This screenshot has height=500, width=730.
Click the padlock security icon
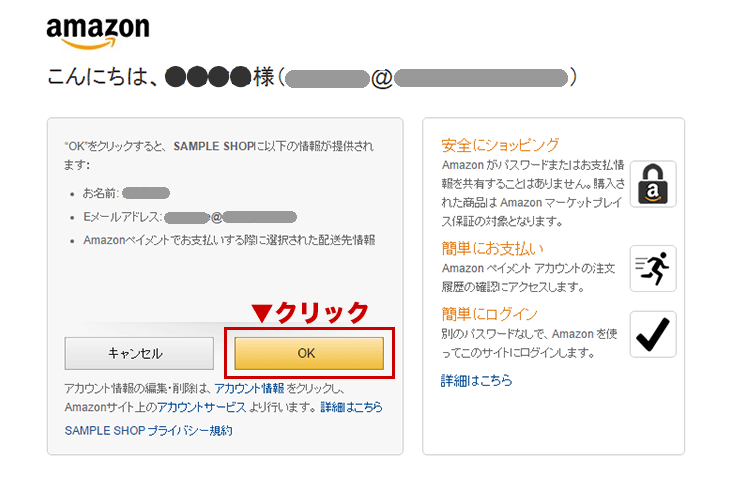[653, 184]
